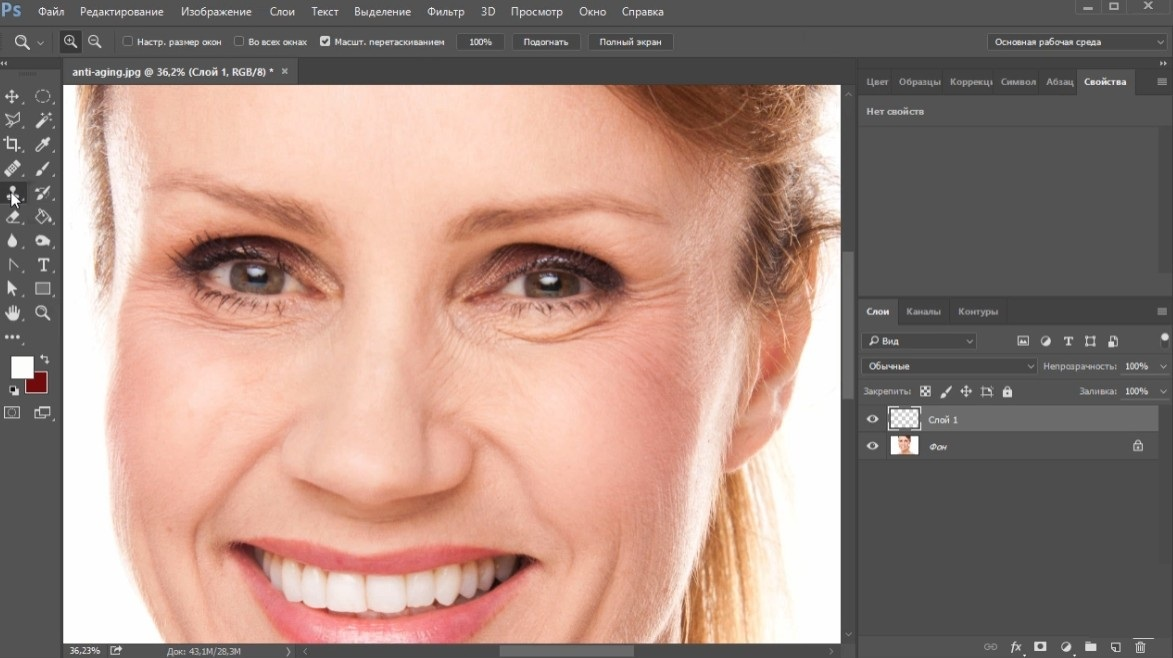Select the Eyedropper tool
This screenshot has height=658, width=1173.
pos(43,144)
